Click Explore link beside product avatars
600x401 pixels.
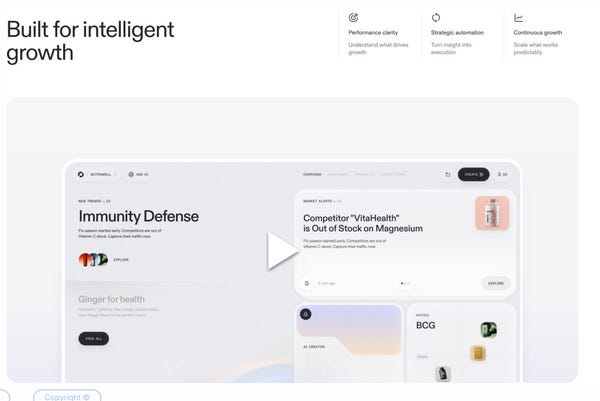pos(121,260)
